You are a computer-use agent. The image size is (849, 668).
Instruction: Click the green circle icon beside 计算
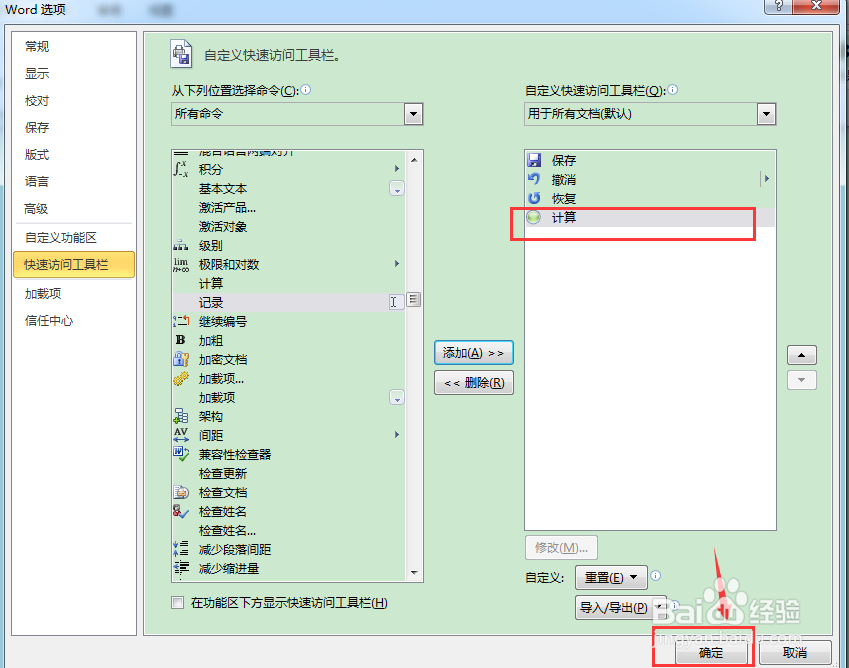[x=534, y=217]
